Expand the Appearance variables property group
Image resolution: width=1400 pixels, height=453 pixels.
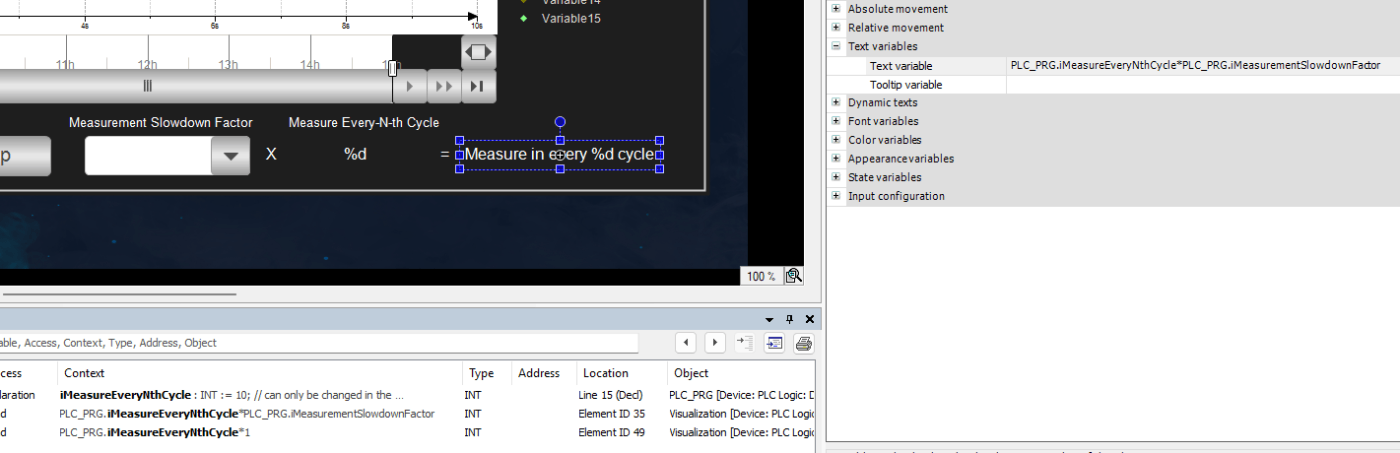pyautogui.click(x=836, y=158)
